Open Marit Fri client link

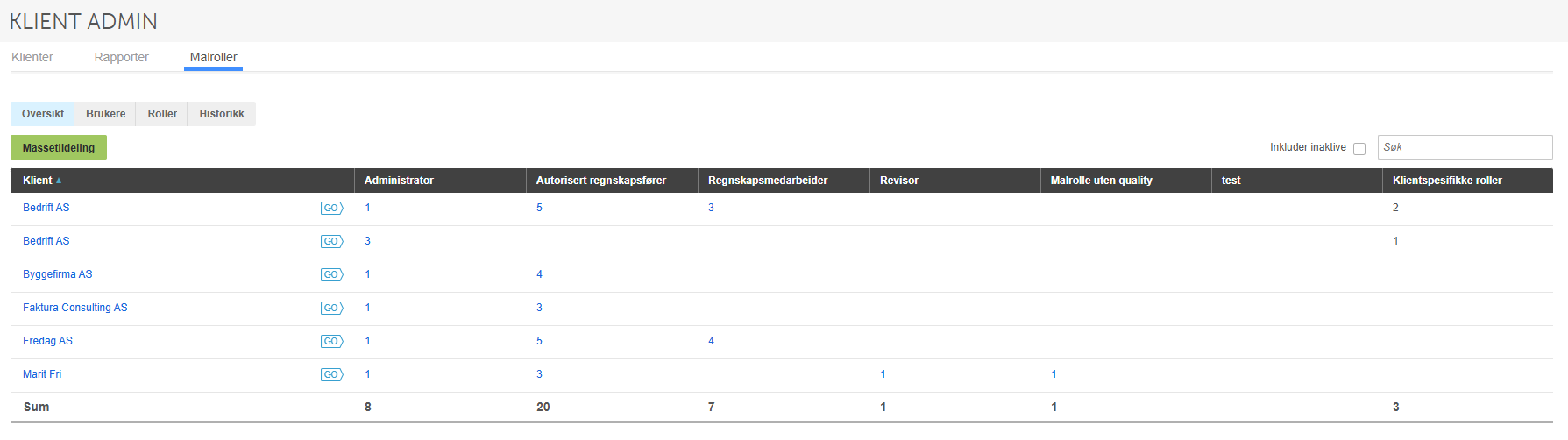coord(42,374)
